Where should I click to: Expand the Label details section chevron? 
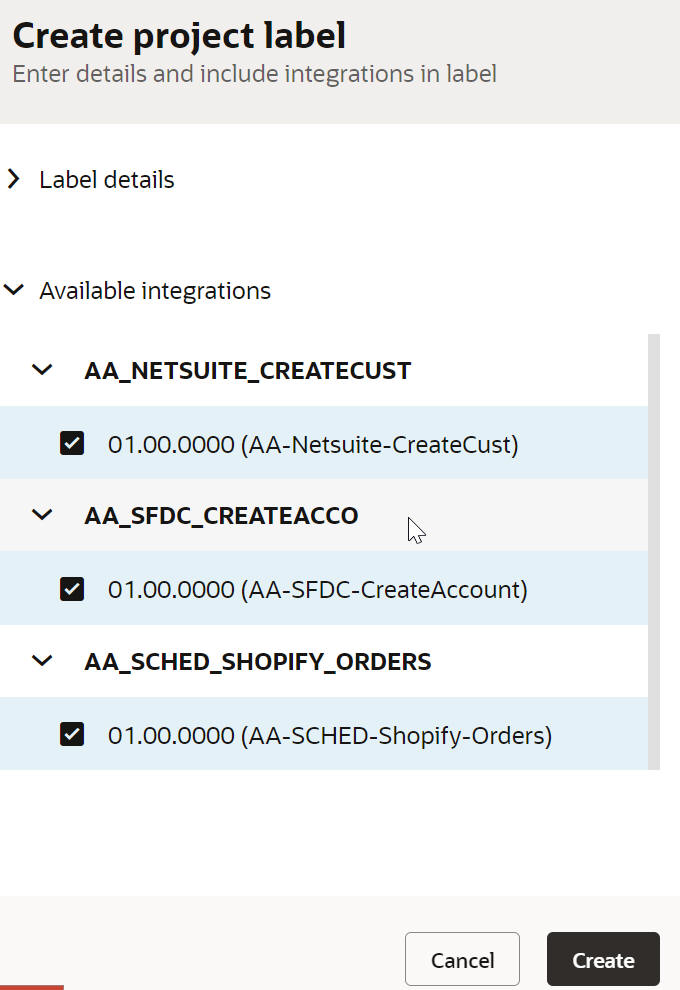click(13, 179)
